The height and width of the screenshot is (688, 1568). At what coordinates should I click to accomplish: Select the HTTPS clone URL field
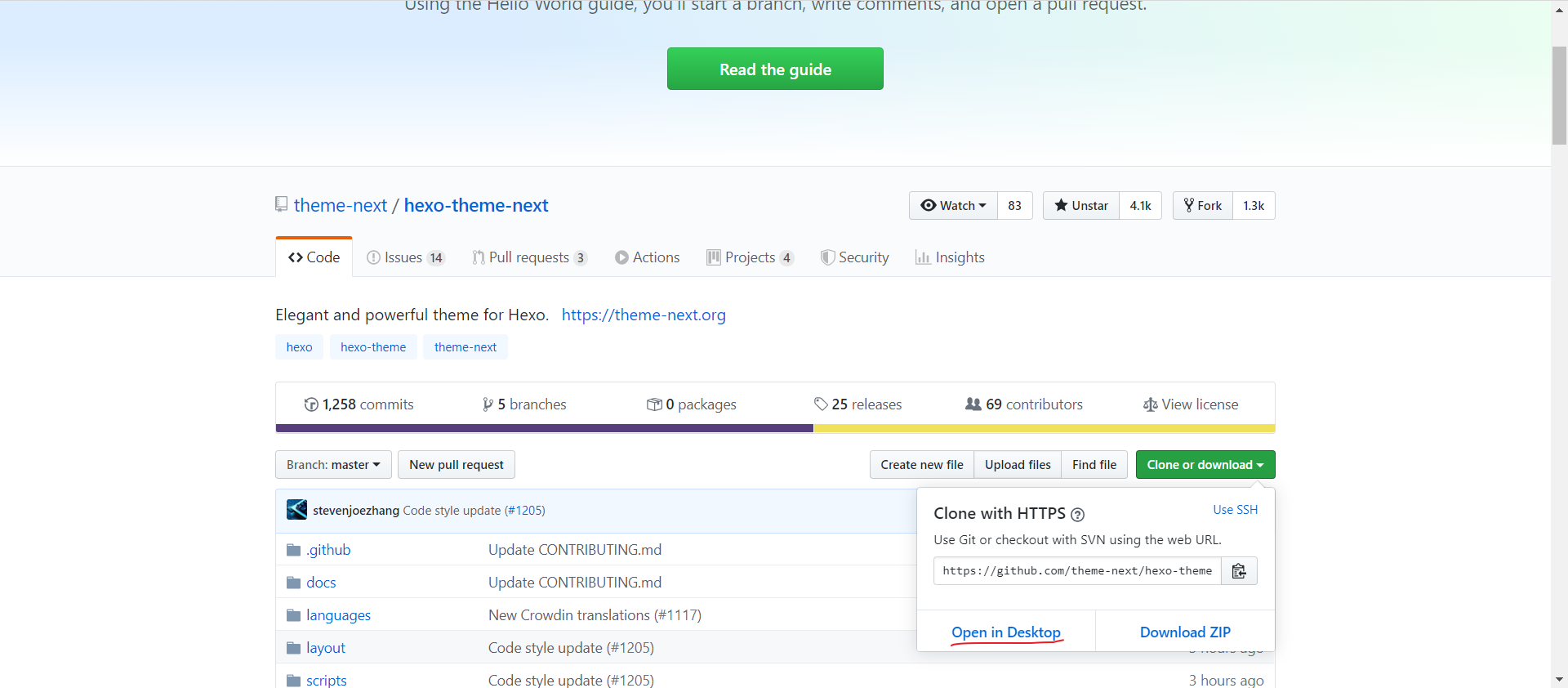[x=1076, y=571]
